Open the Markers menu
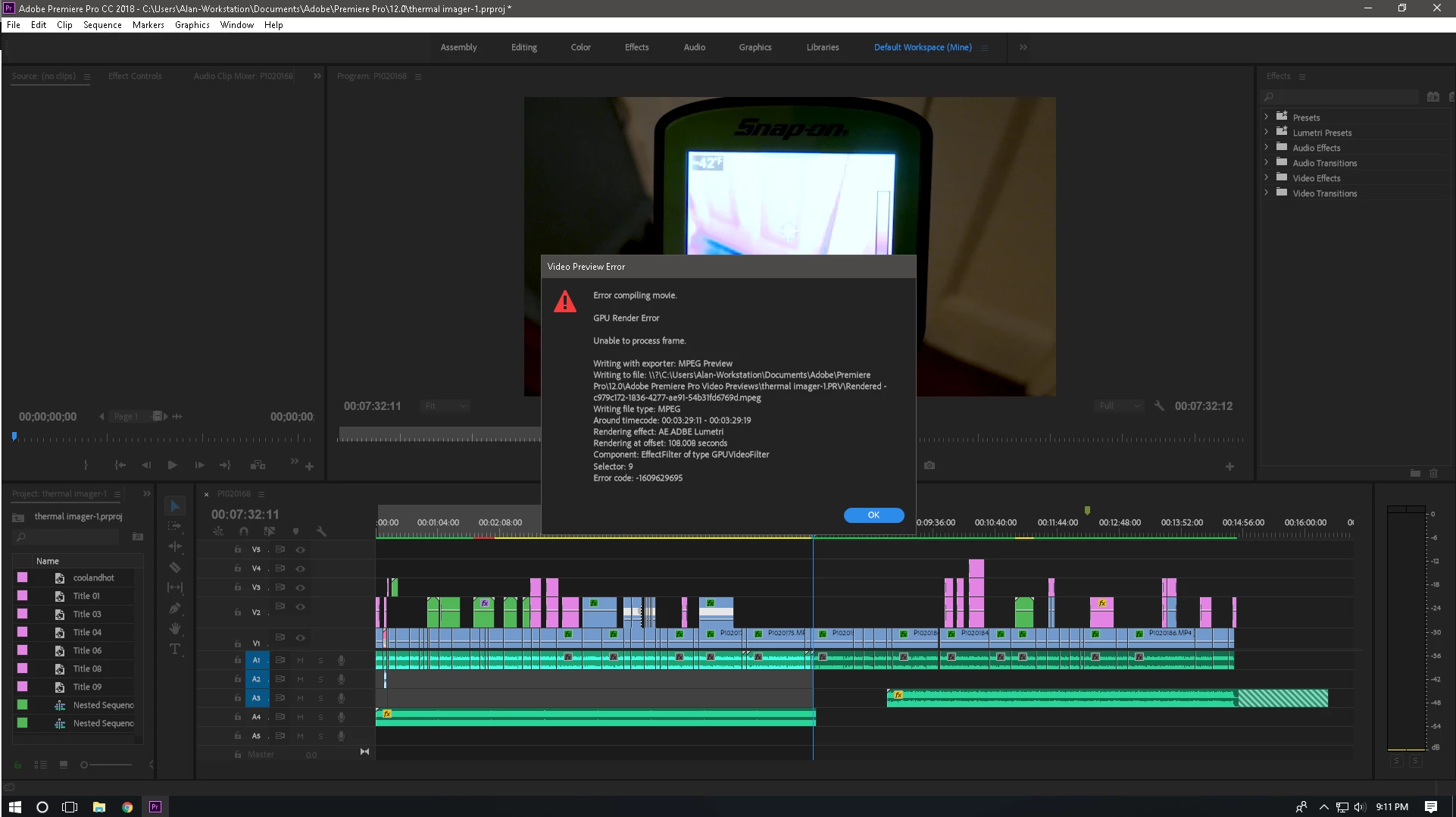The width and height of the screenshot is (1456, 817). click(x=148, y=24)
